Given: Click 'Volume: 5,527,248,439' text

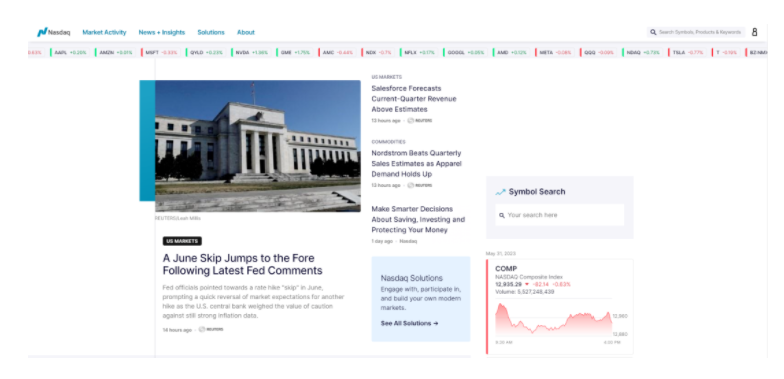Looking at the screenshot, I should [x=524, y=292].
